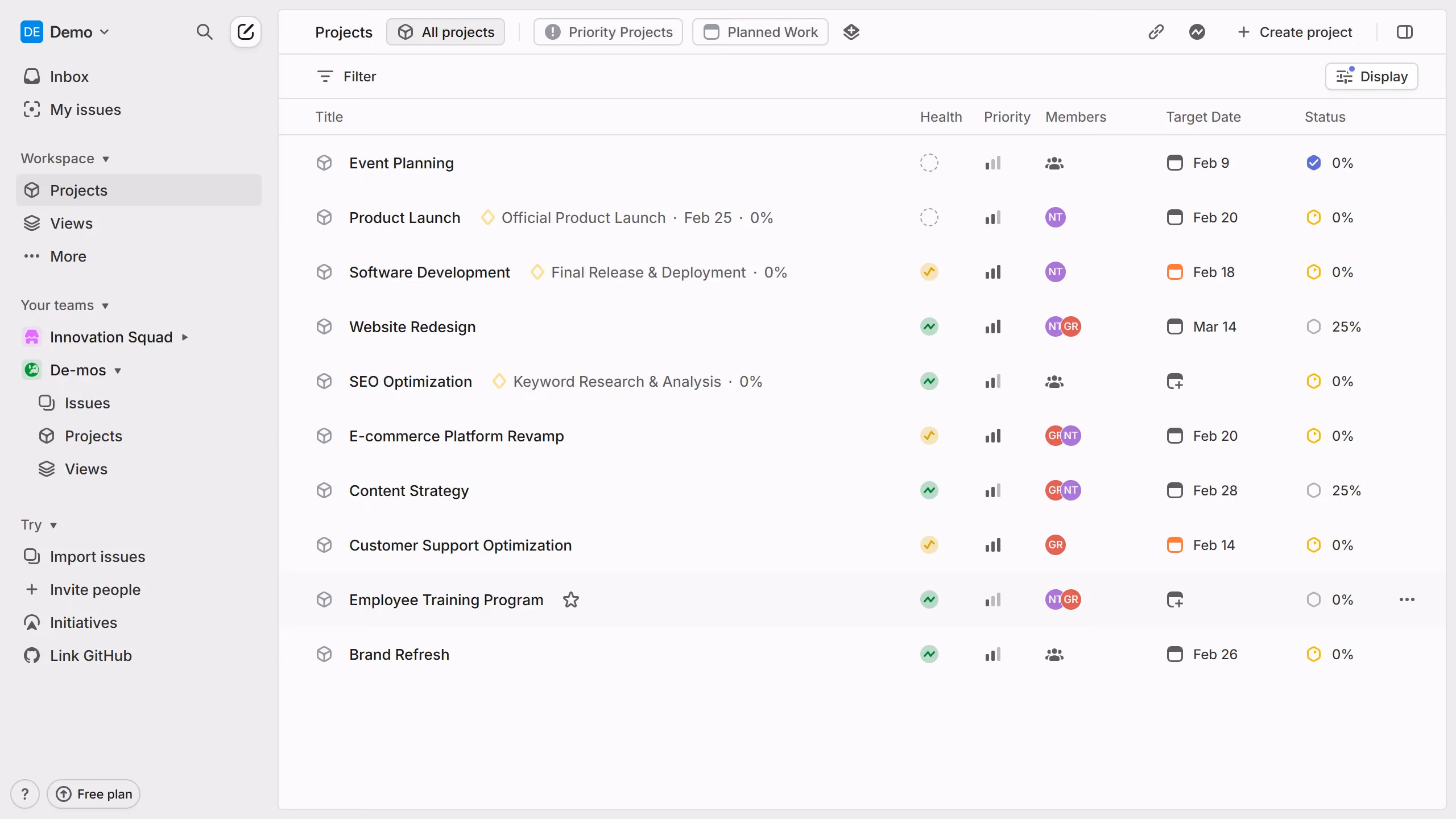Set target date for SEO Optimization
Viewport: 1456px width, 819px height.
[1175, 381]
